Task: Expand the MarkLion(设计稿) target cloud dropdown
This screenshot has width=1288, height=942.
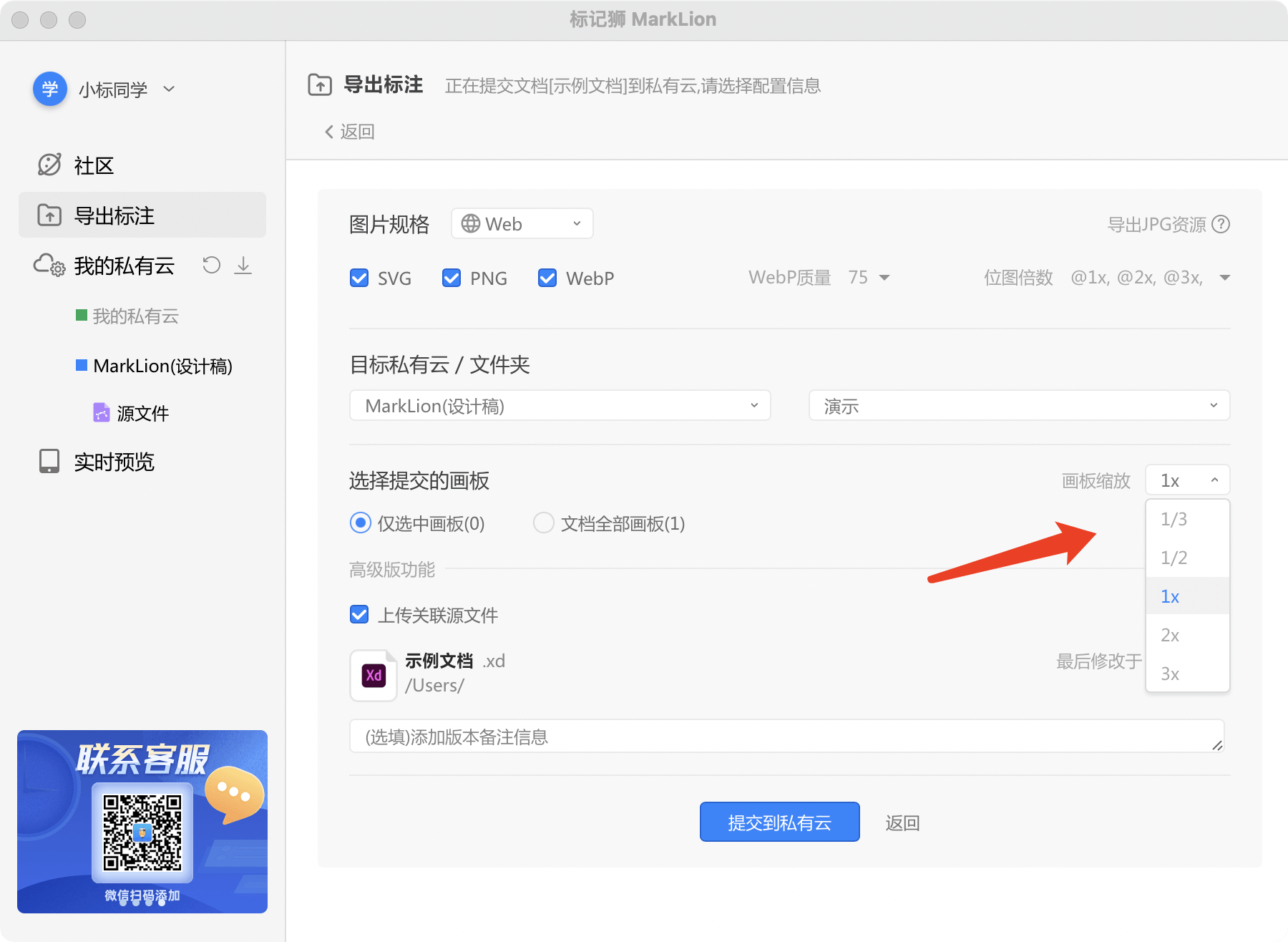Action: [560, 406]
